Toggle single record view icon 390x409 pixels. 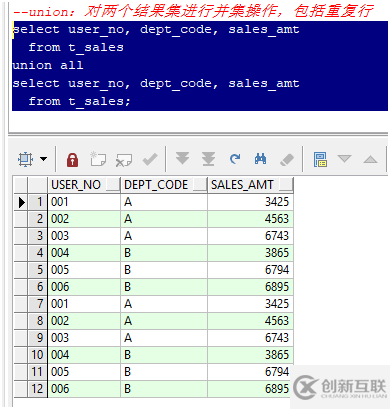[320, 159]
